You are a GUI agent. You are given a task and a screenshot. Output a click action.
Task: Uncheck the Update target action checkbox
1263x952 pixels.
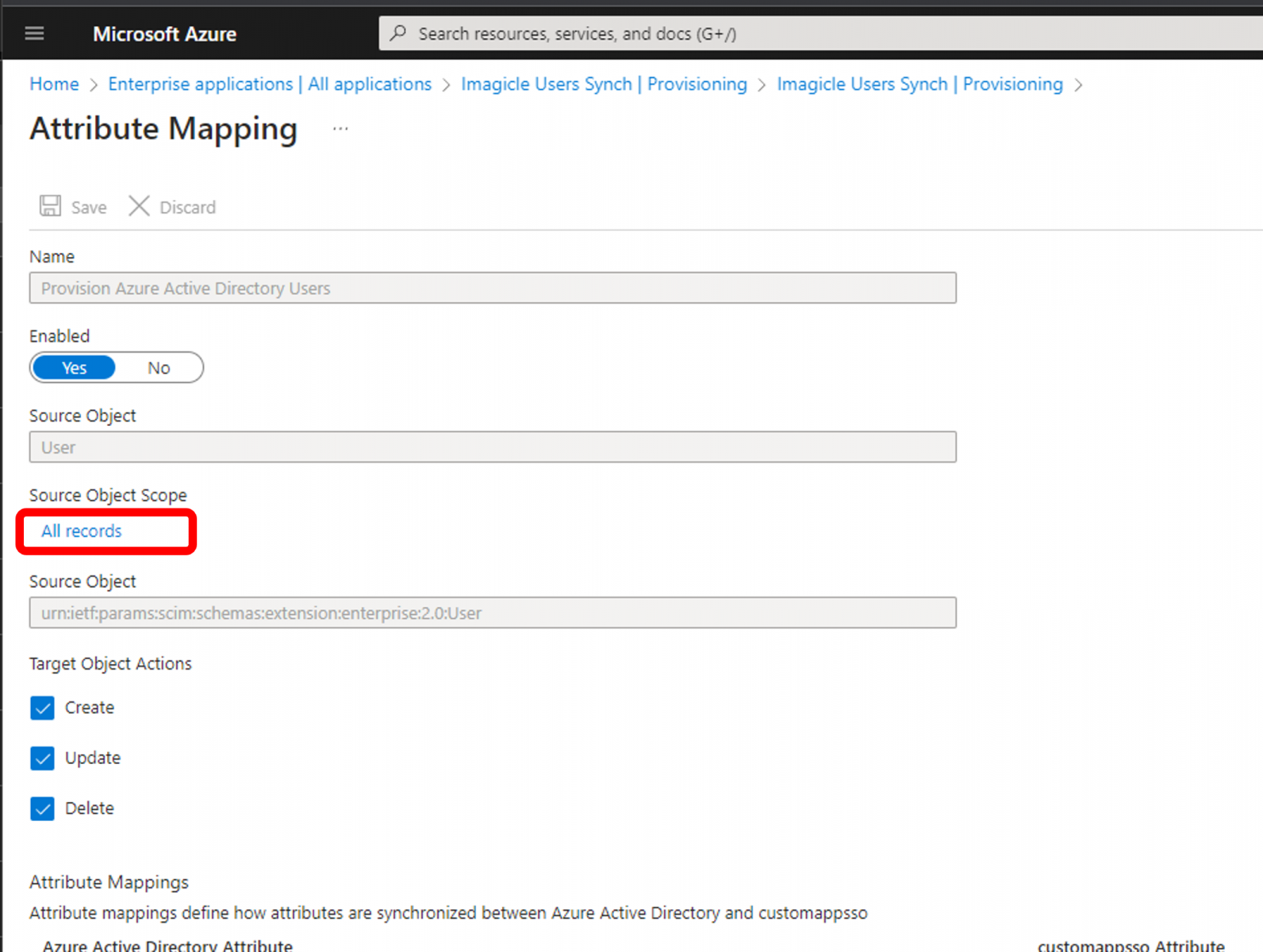coord(43,758)
